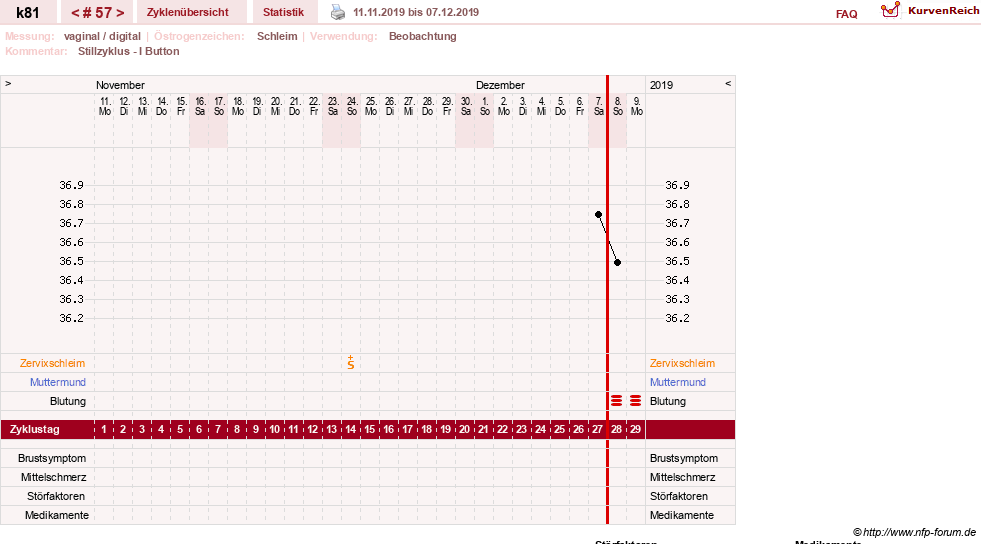Click the red vertical cycle end marker line
Viewport: 981px width, 544px height.
pos(607,300)
